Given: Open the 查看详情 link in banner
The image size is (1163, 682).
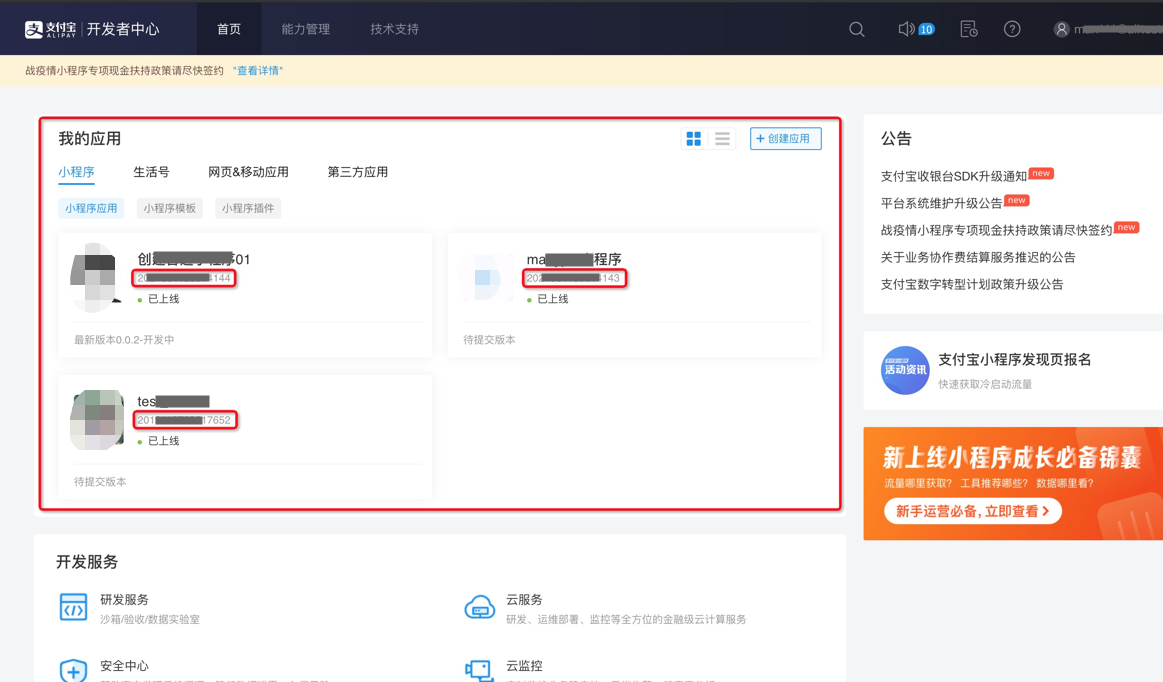Looking at the screenshot, I should tap(257, 71).
